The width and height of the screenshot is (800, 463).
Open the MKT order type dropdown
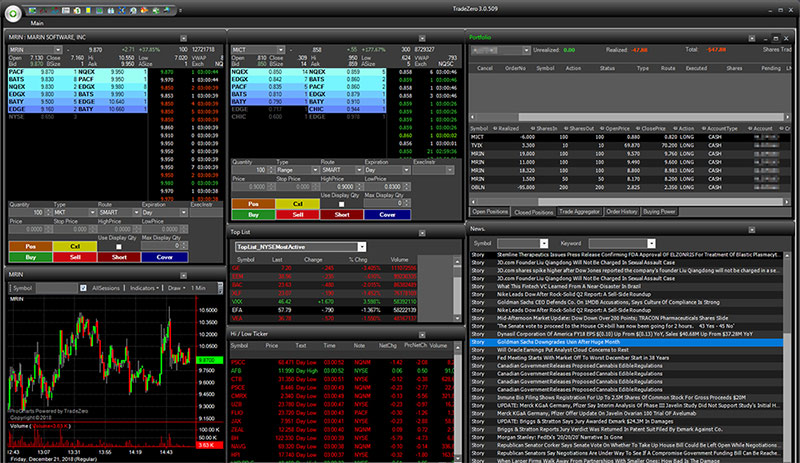click(x=92, y=212)
